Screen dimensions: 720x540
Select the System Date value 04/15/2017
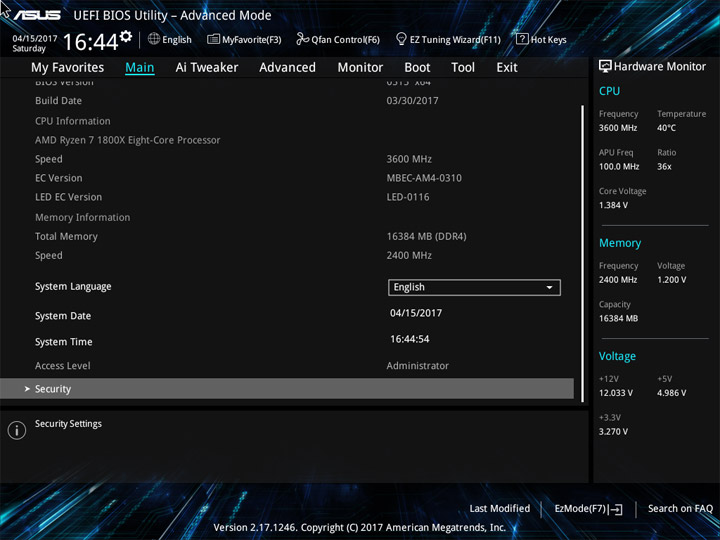pyautogui.click(x=416, y=313)
